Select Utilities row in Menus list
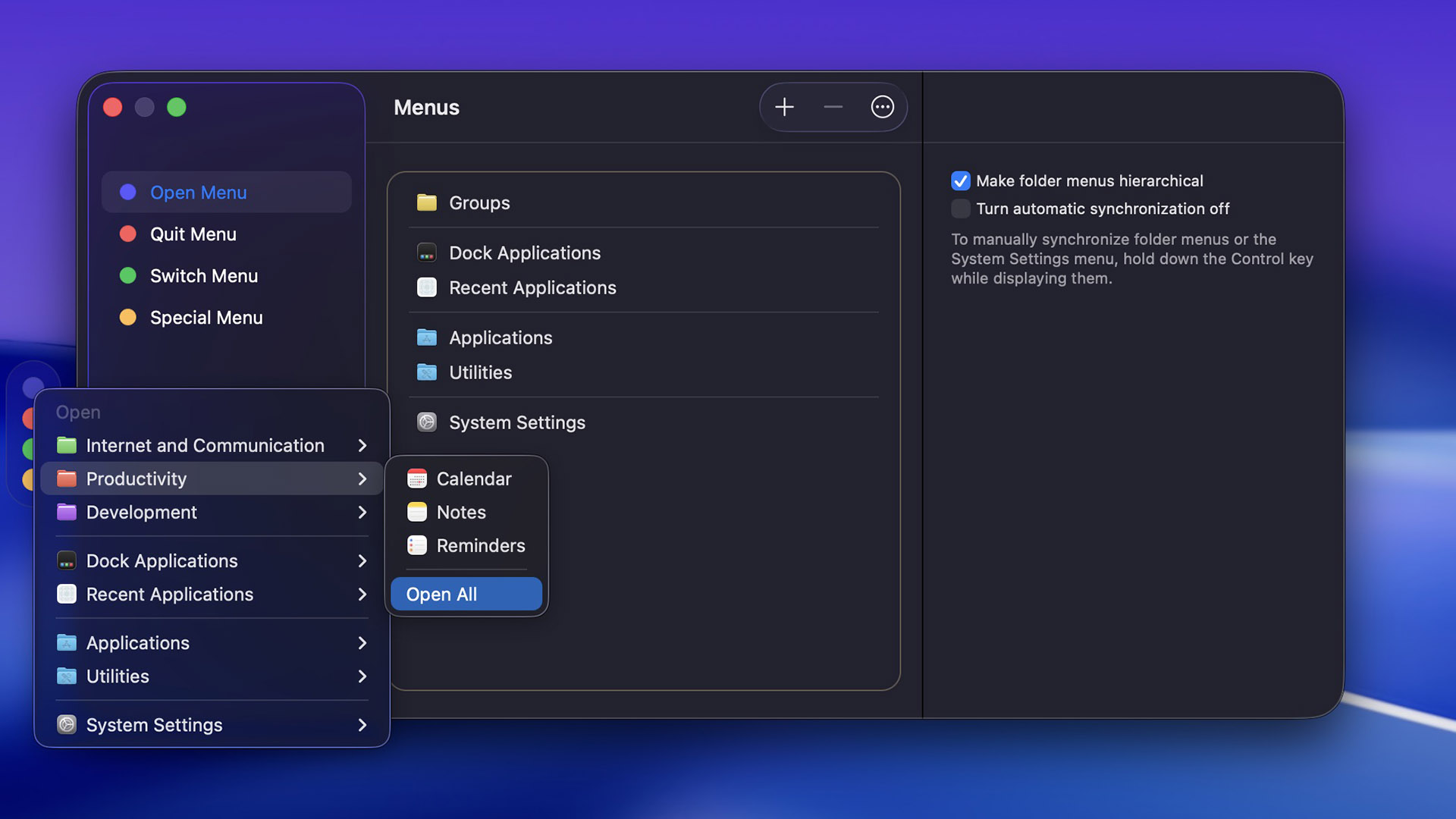 pos(643,372)
